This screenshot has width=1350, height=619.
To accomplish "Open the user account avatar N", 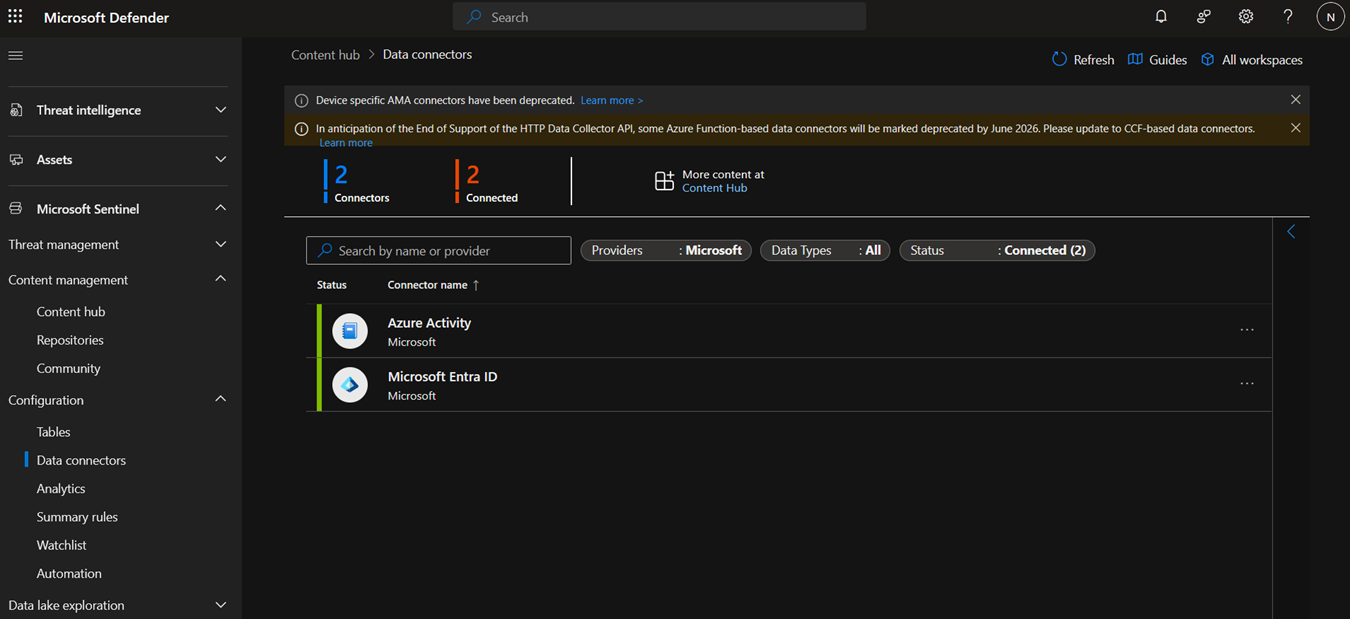I will pyautogui.click(x=1330, y=17).
